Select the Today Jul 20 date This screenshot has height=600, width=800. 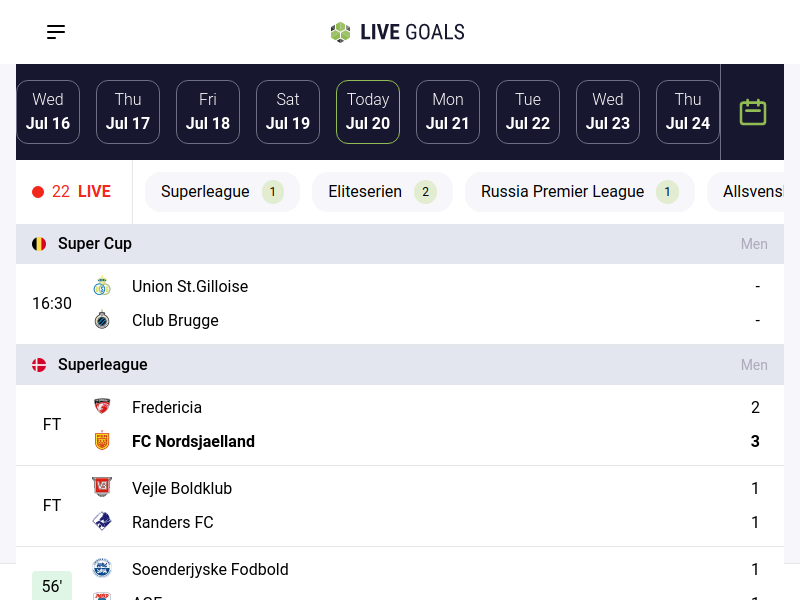click(x=368, y=112)
